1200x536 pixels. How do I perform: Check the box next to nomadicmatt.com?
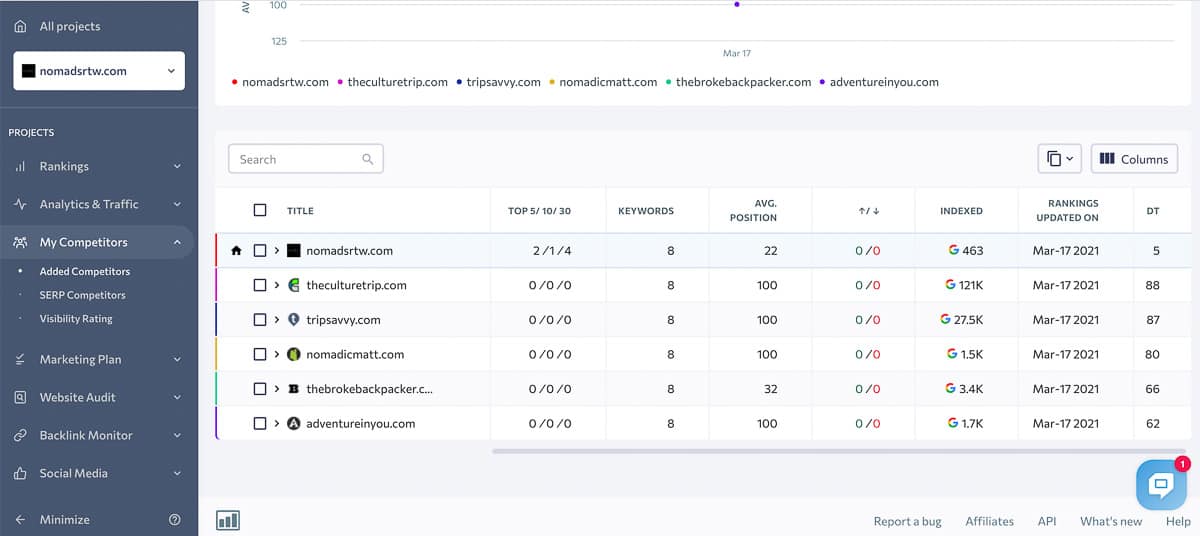click(x=260, y=354)
